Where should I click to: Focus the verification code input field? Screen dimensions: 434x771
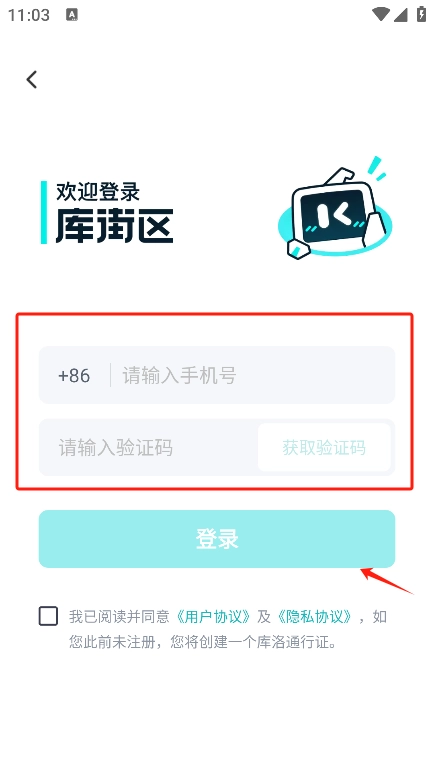(x=147, y=448)
